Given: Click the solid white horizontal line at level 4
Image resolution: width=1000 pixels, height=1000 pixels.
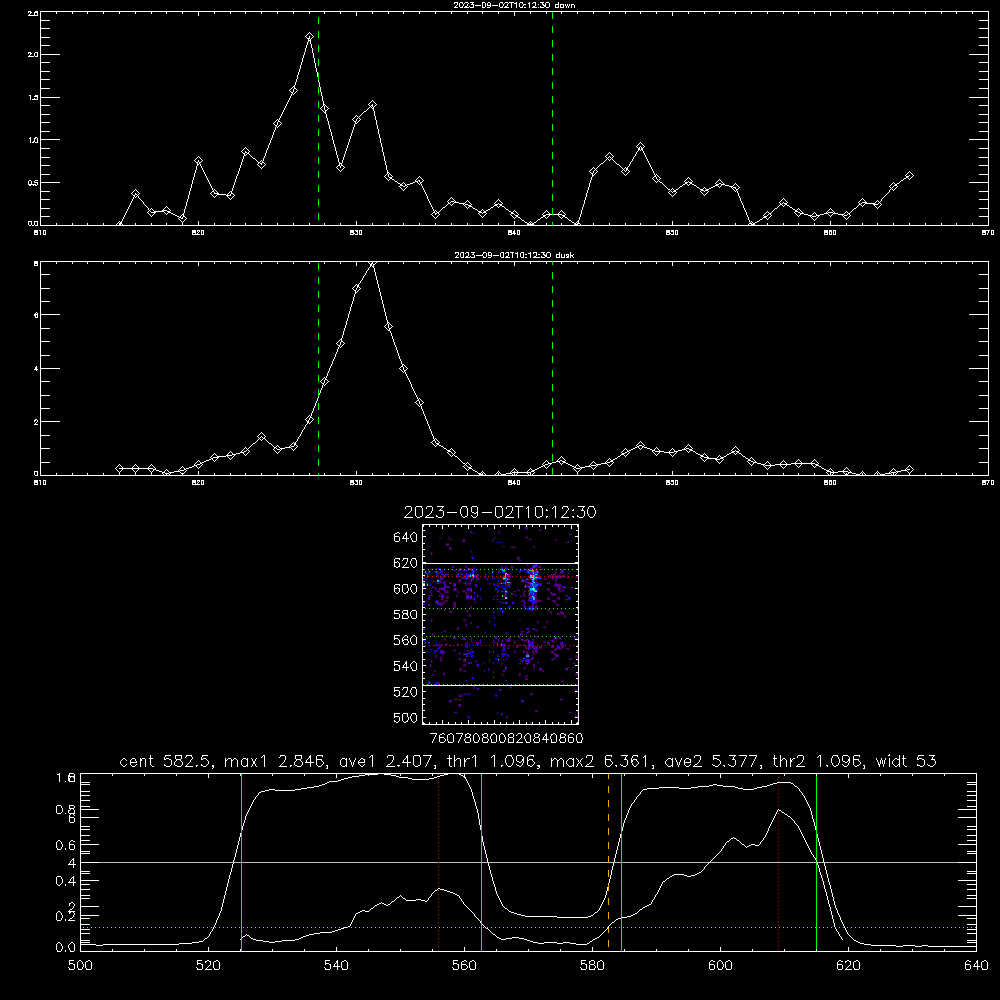Looking at the screenshot, I should click(x=528, y=862).
